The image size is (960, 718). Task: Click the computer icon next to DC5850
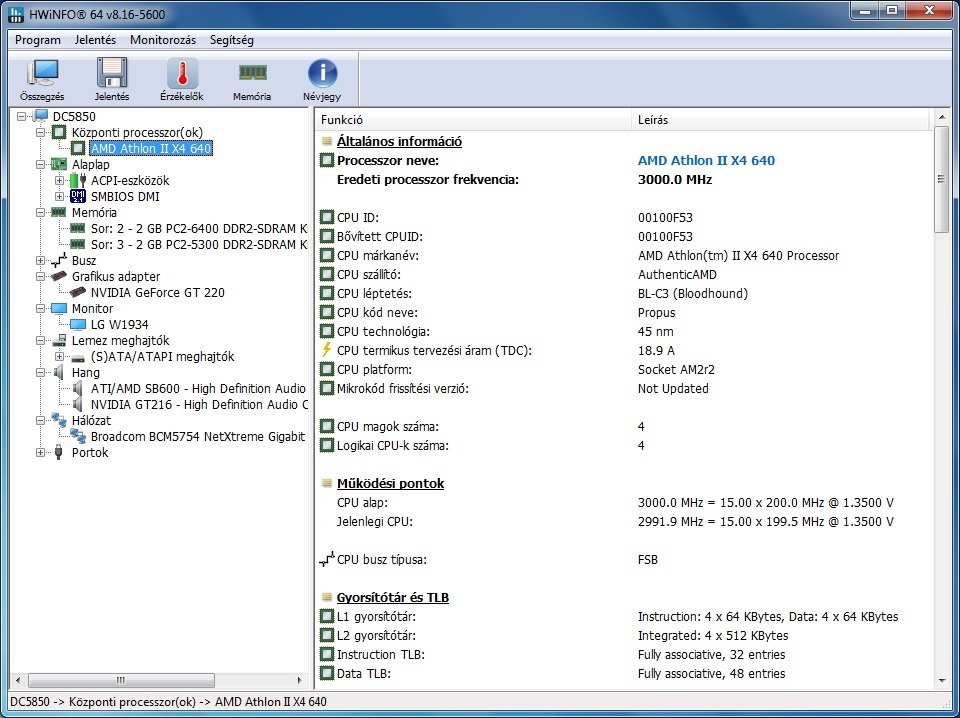coord(40,116)
